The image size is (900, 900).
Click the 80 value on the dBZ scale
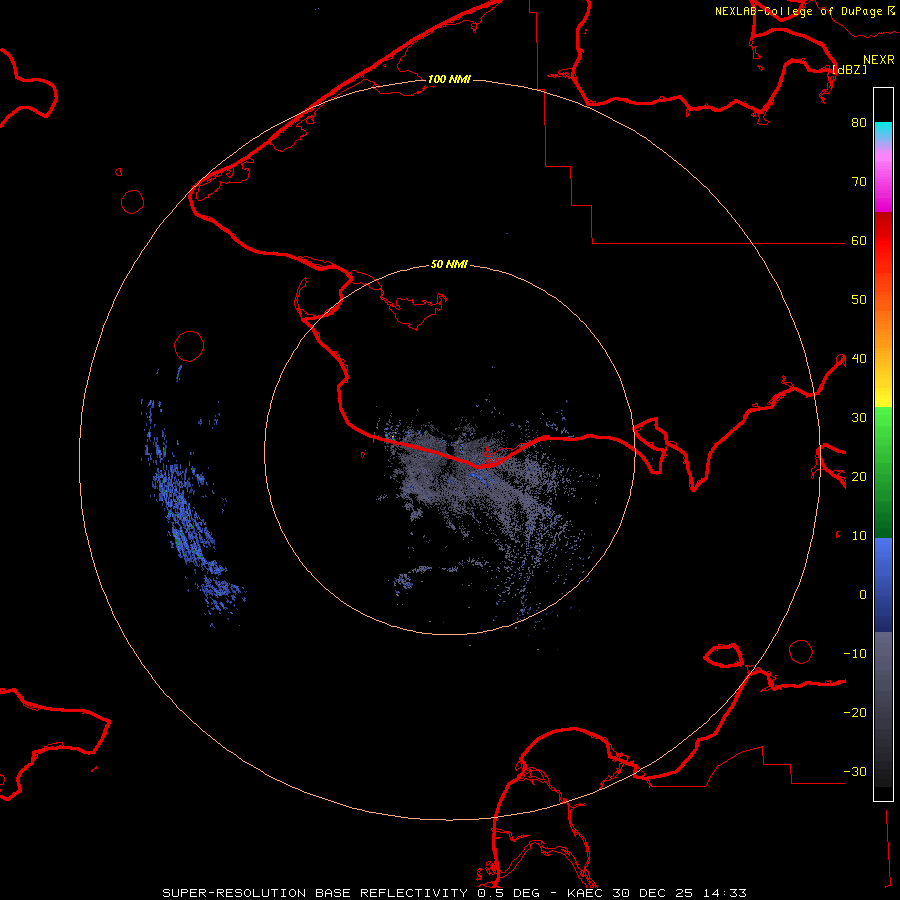click(859, 123)
